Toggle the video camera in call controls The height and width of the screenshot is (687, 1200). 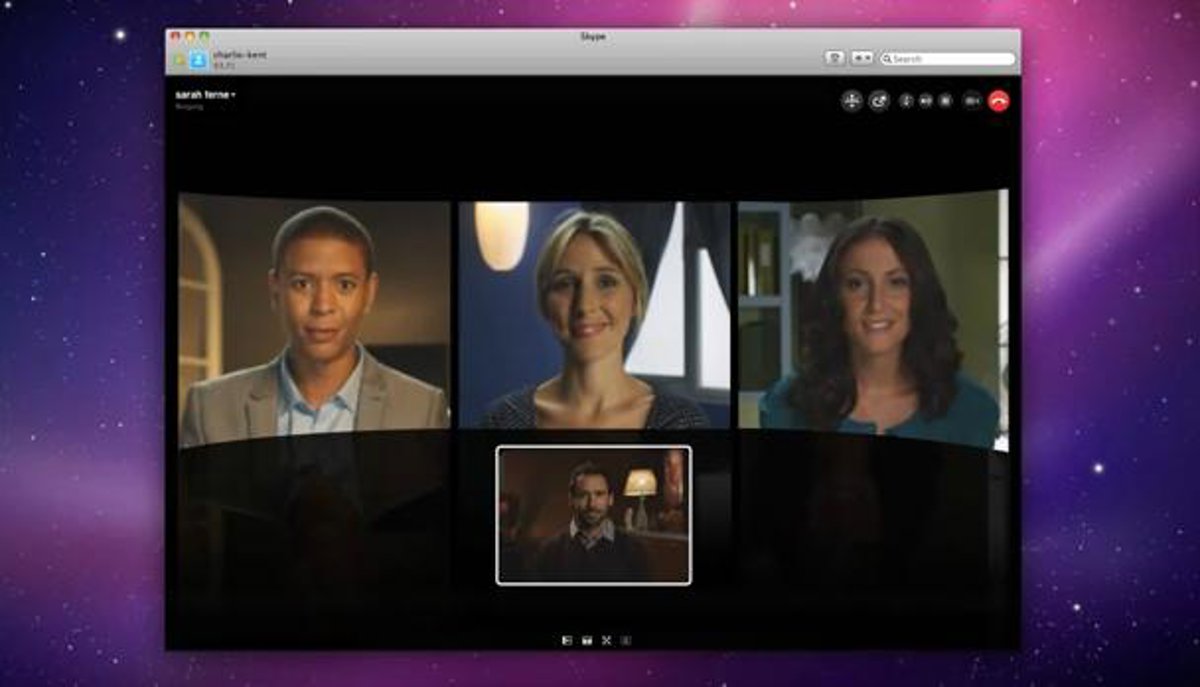(x=971, y=101)
